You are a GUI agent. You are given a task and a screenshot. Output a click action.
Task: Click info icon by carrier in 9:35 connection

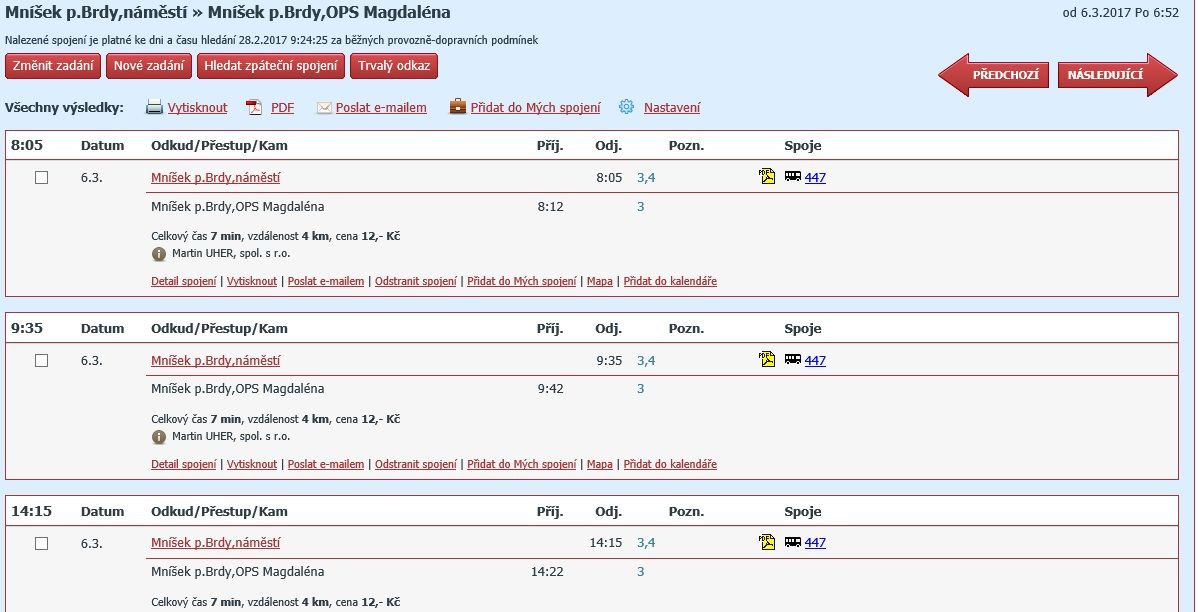(159, 437)
